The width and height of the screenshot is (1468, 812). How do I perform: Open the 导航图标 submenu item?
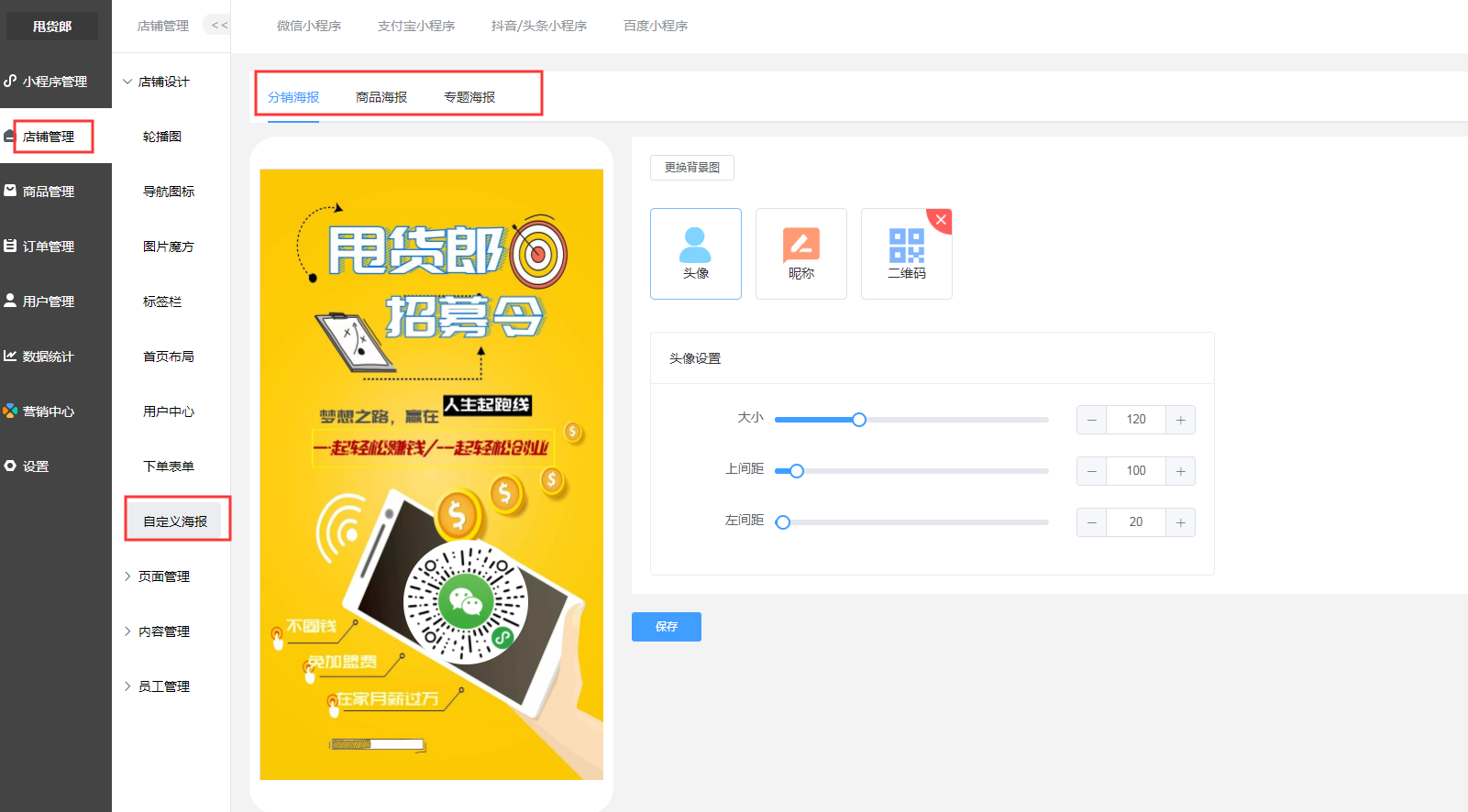point(169,192)
